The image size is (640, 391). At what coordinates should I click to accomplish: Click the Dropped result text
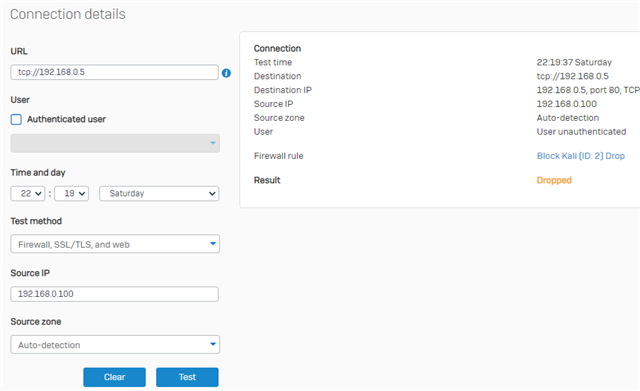pyautogui.click(x=554, y=180)
